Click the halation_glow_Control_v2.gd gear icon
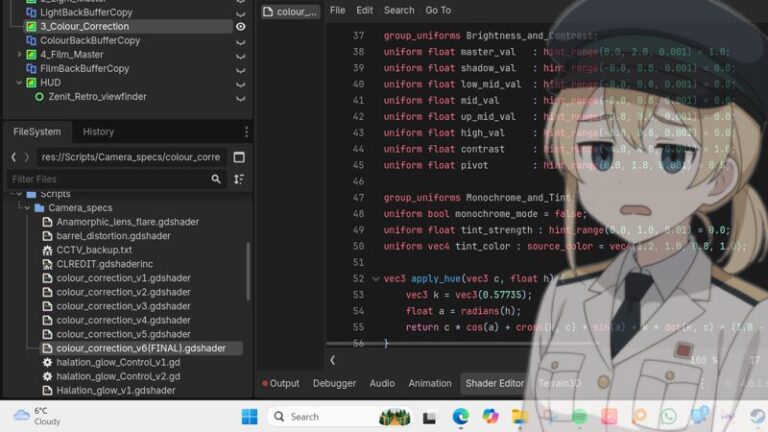Image resolution: width=768 pixels, height=432 pixels. [x=47, y=377]
